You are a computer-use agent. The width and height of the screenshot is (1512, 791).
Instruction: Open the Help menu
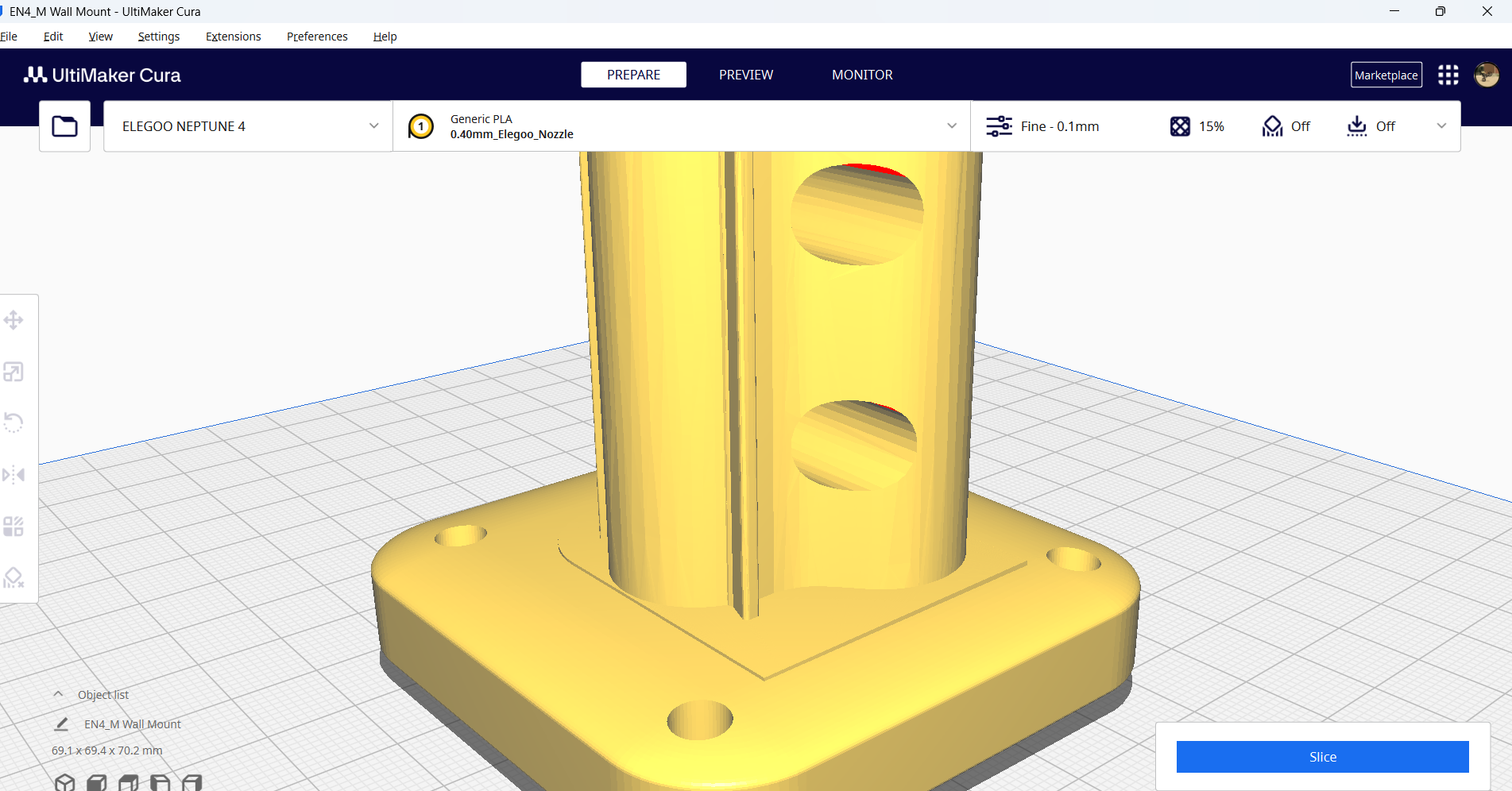click(385, 37)
